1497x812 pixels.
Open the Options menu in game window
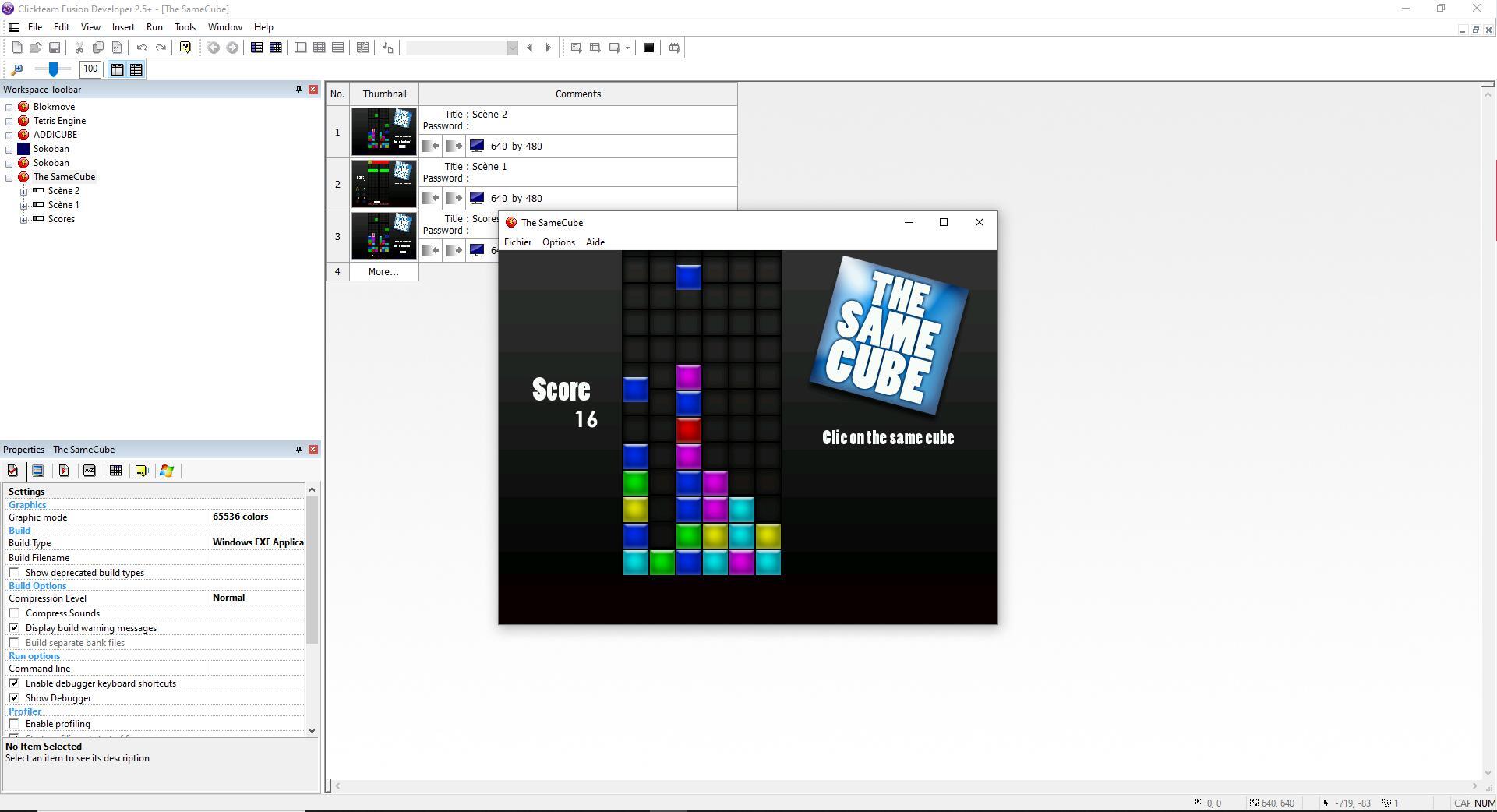[x=558, y=242]
